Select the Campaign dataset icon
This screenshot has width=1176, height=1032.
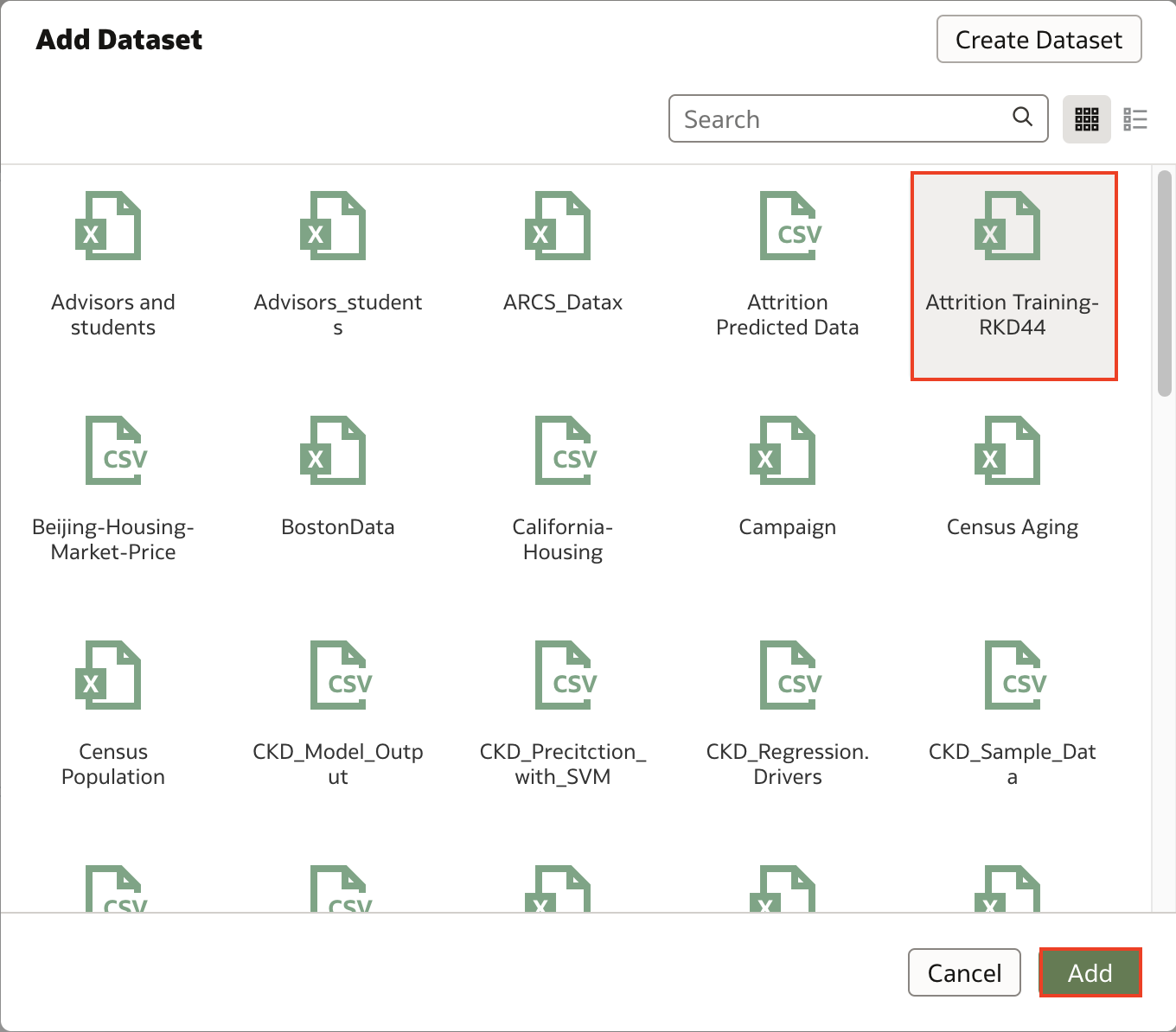(783, 451)
